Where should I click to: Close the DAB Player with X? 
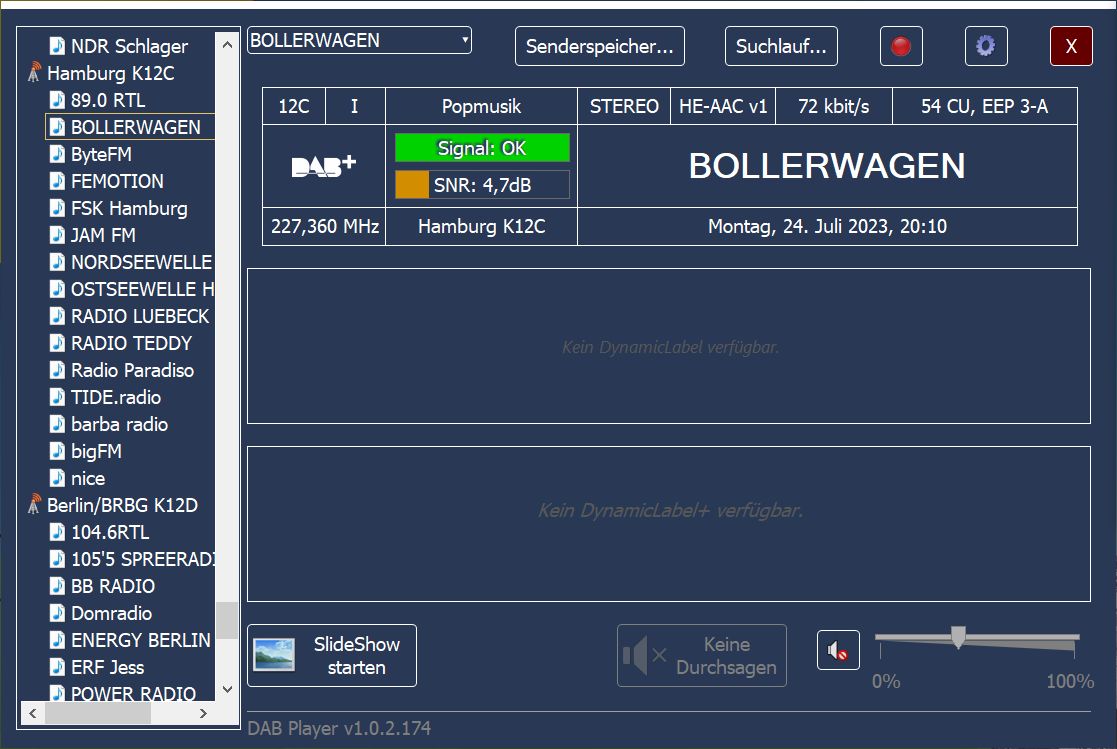tap(1071, 46)
